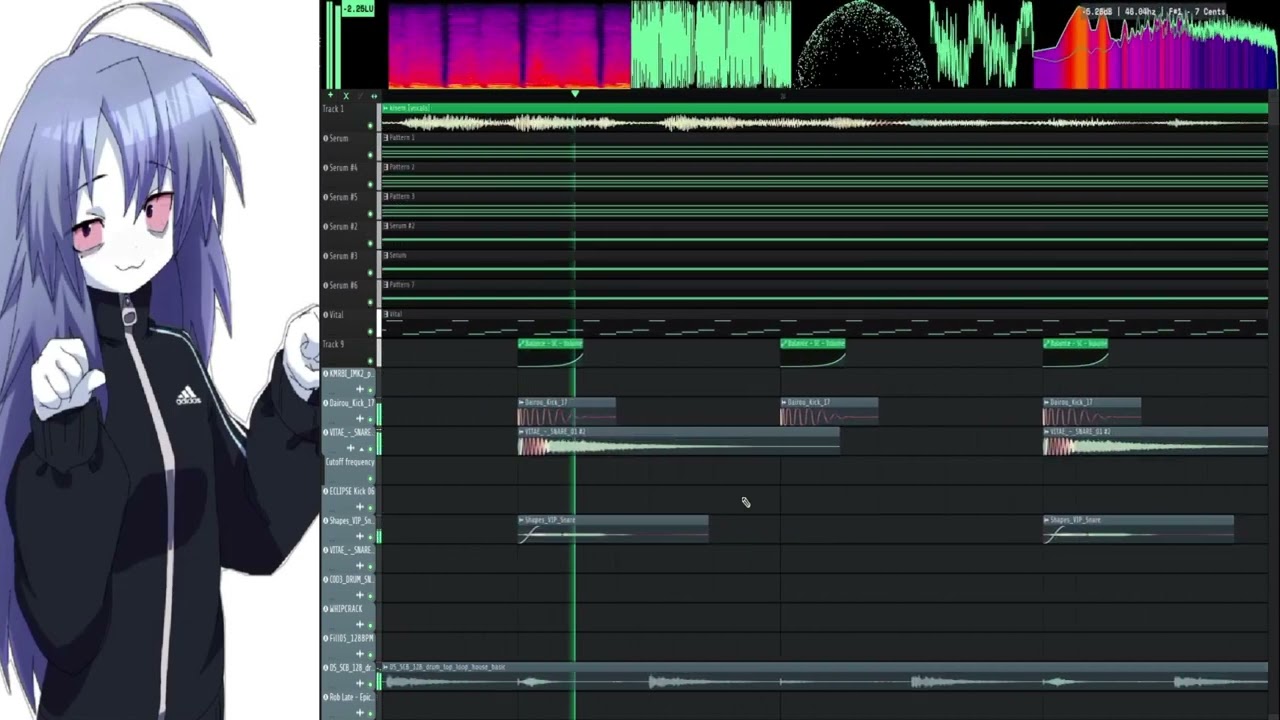This screenshot has height=720, width=1280.
Task: Select the Track 9 header label
Action: coord(333,344)
